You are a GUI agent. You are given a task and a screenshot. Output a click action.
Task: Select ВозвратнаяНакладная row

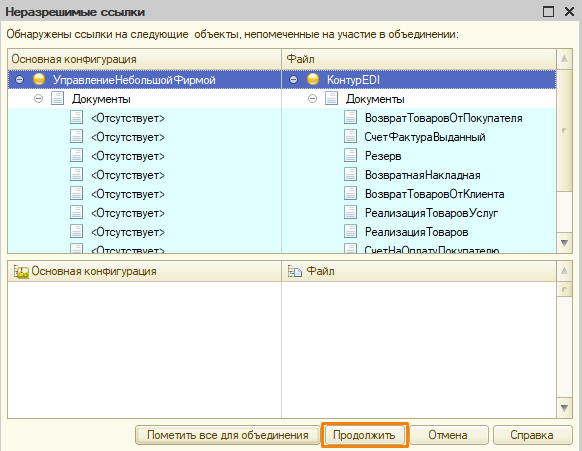pos(419,174)
